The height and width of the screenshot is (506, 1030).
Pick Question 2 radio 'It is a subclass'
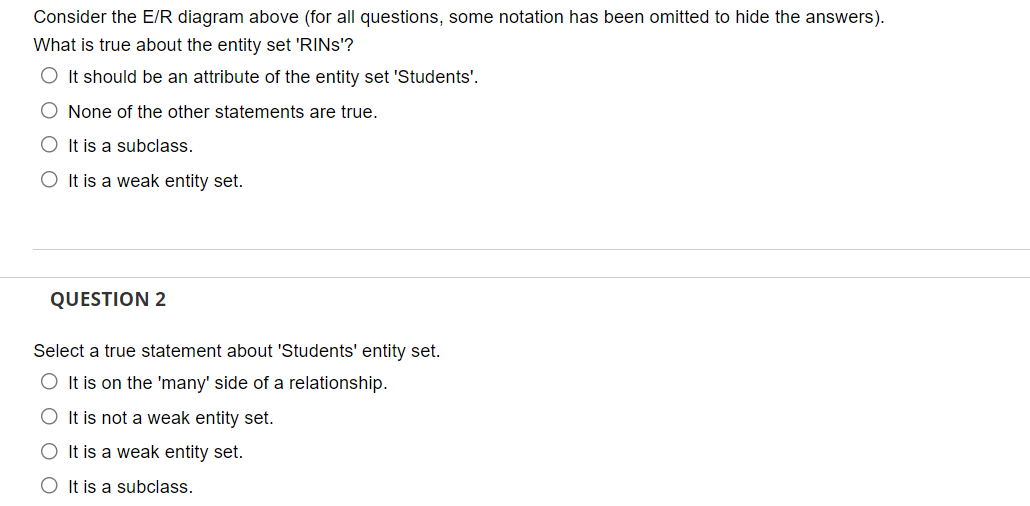(x=49, y=486)
